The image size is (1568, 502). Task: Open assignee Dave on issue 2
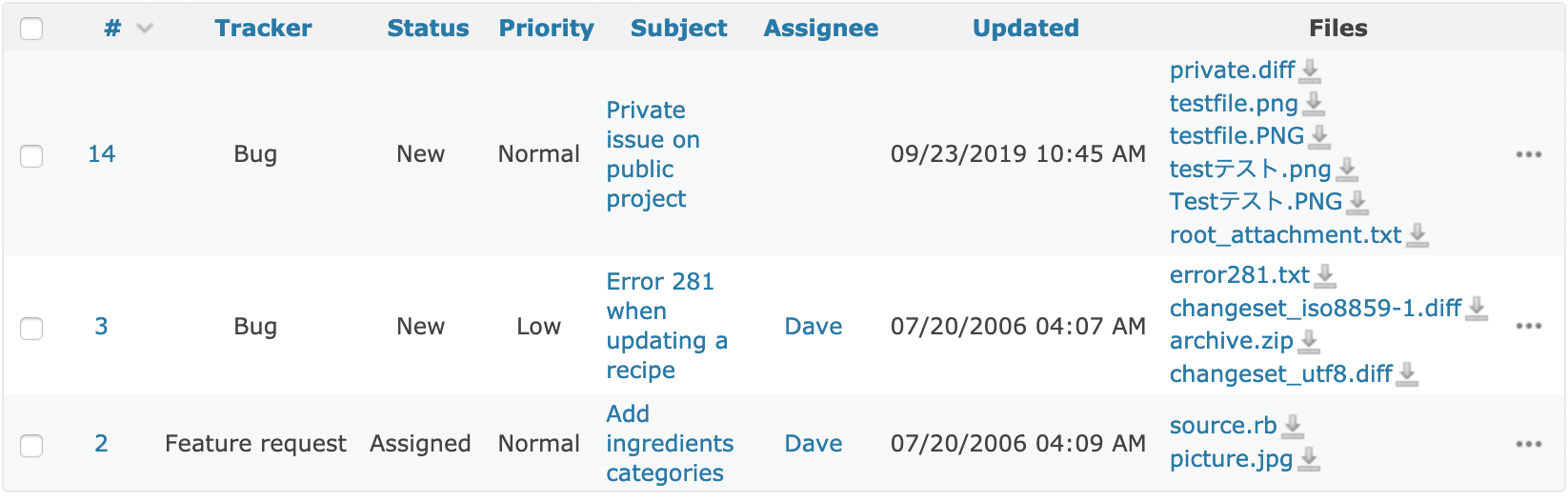tap(814, 444)
